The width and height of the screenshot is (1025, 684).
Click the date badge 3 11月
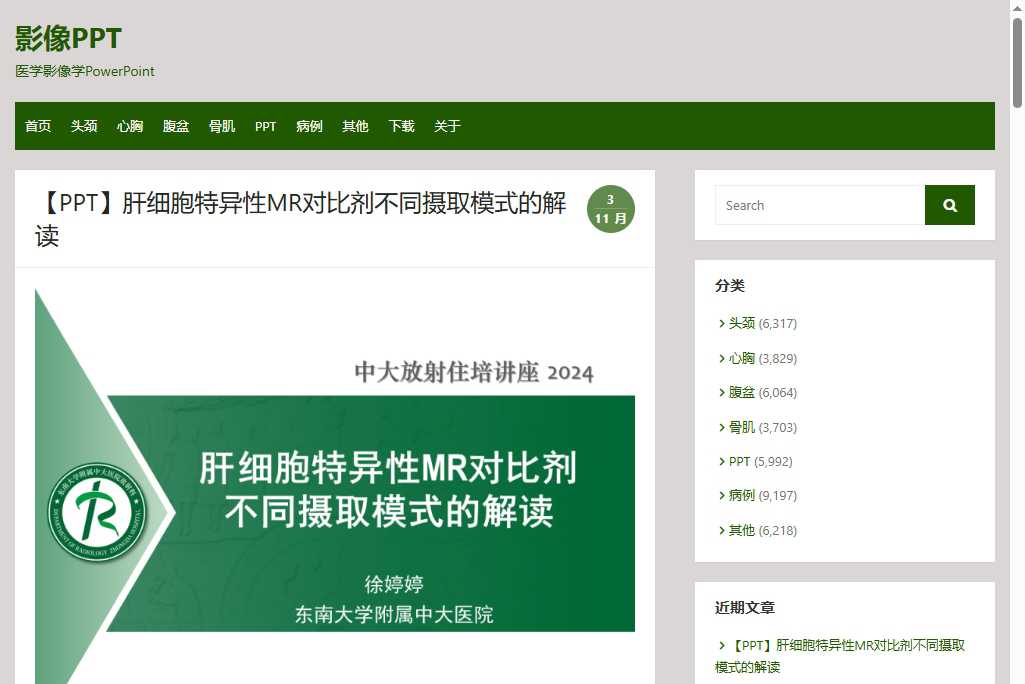tap(610, 209)
